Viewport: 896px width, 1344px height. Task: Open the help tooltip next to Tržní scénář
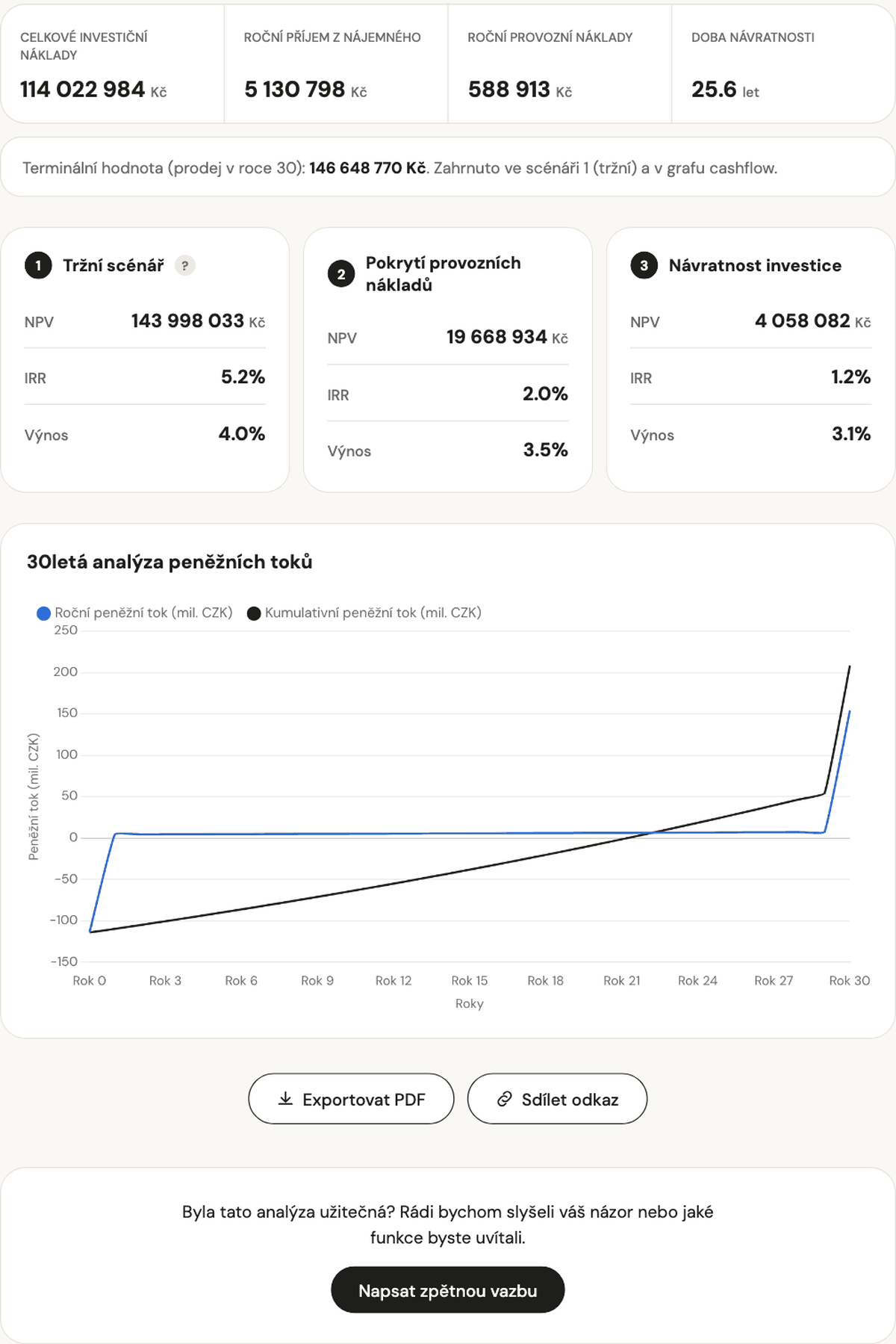(x=185, y=265)
